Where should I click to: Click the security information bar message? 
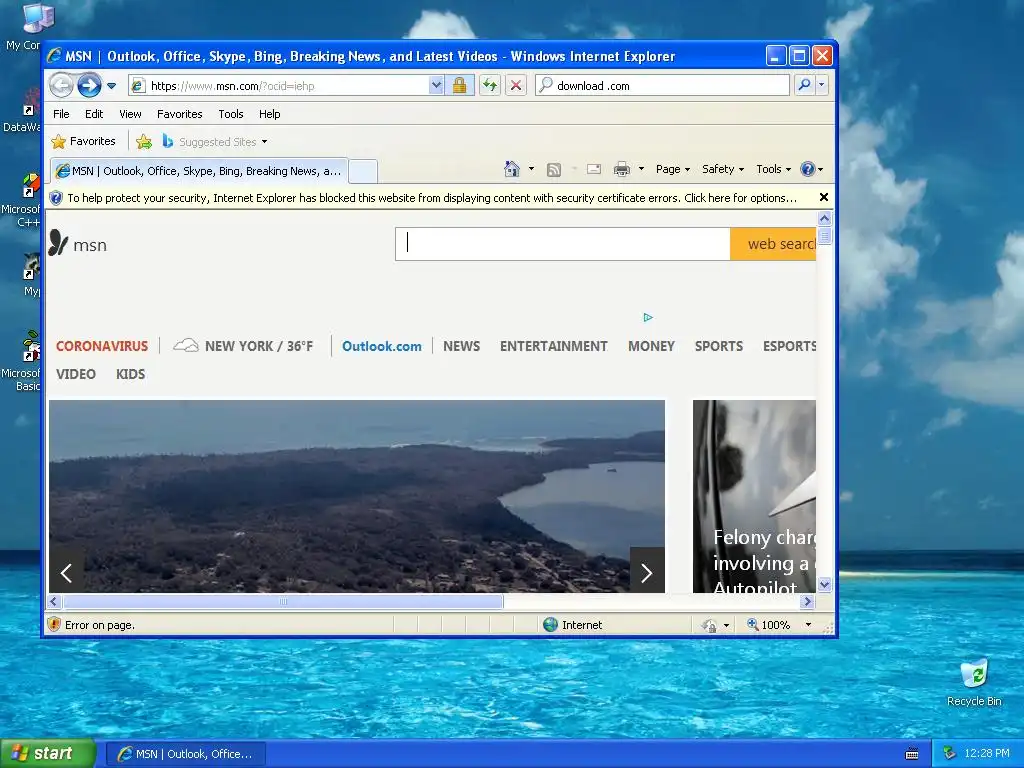[x=432, y=198]
